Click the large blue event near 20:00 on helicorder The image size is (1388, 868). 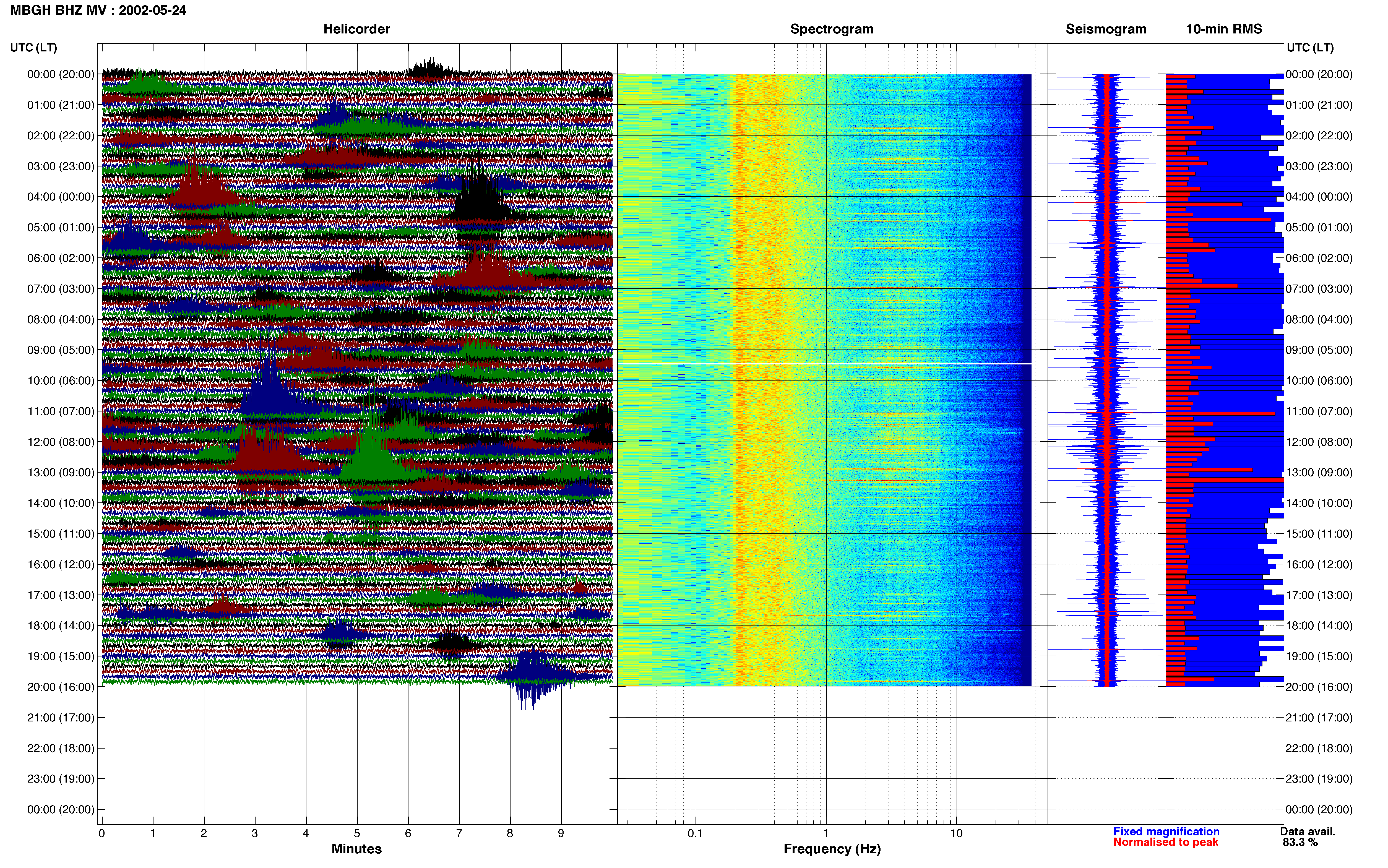tap(534, 677)
